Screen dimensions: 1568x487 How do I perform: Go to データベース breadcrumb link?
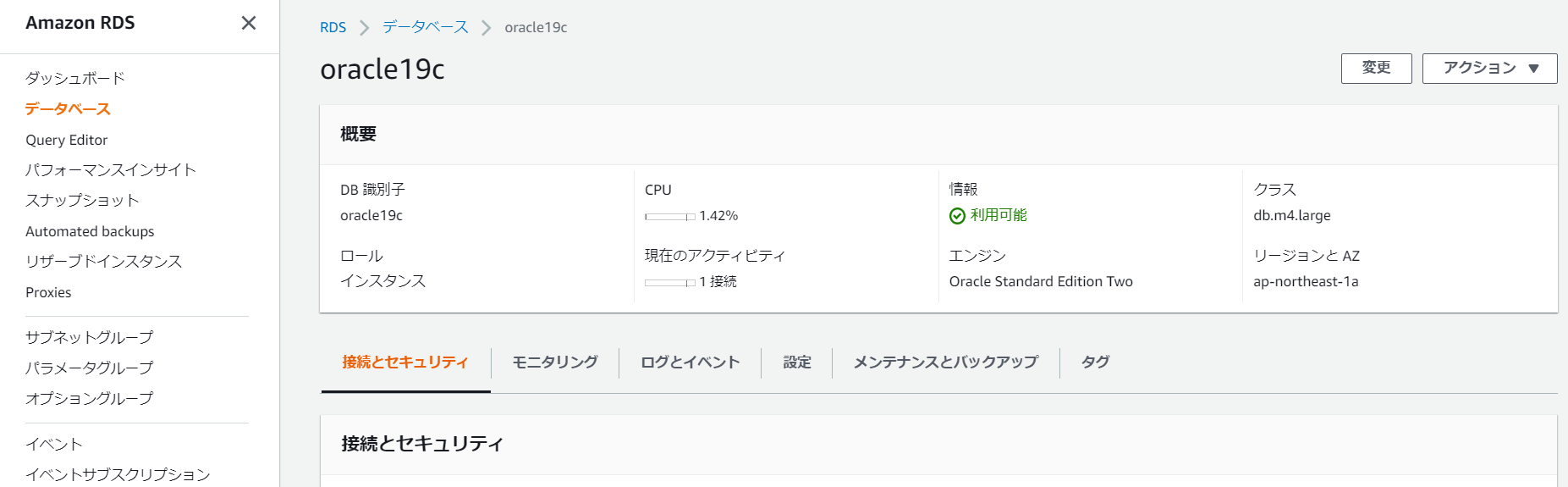(x=426, y=27)
